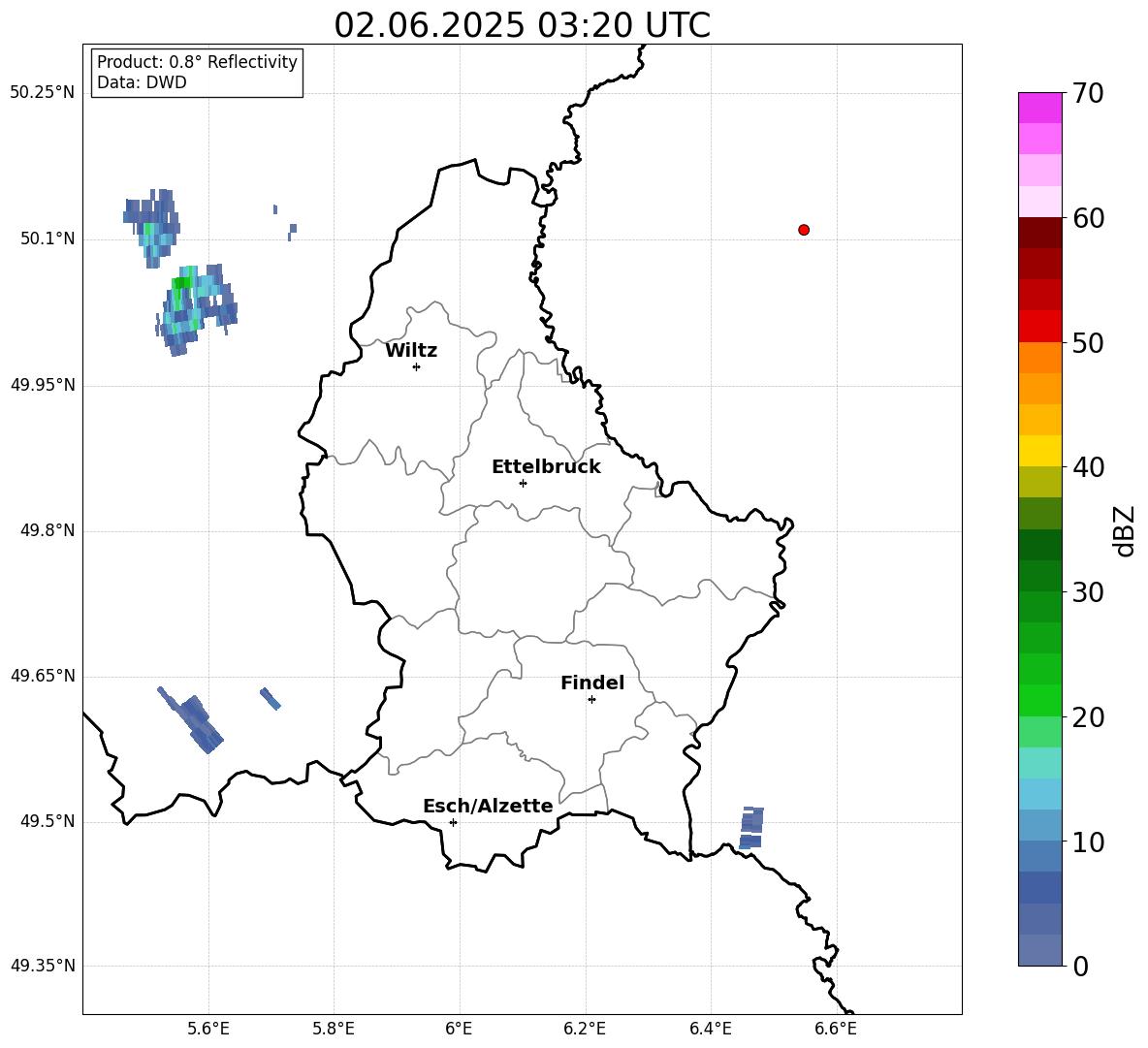Click the colorbar tick label 10
The height and width of the screenshot is (1048, 1148).
1088,842
